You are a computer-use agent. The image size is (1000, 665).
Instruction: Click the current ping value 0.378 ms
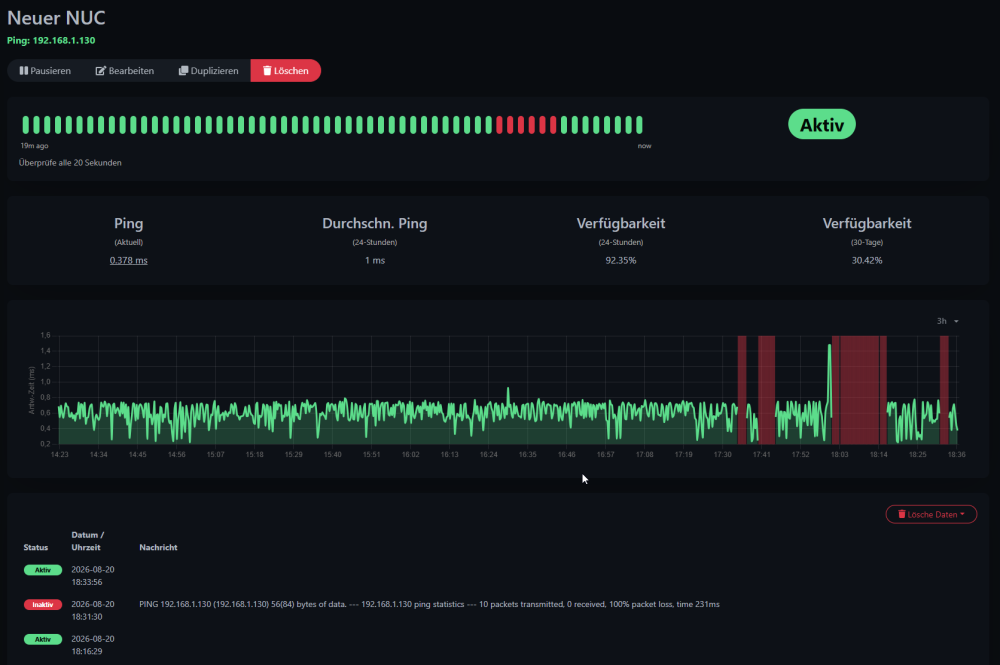point(128,260)
